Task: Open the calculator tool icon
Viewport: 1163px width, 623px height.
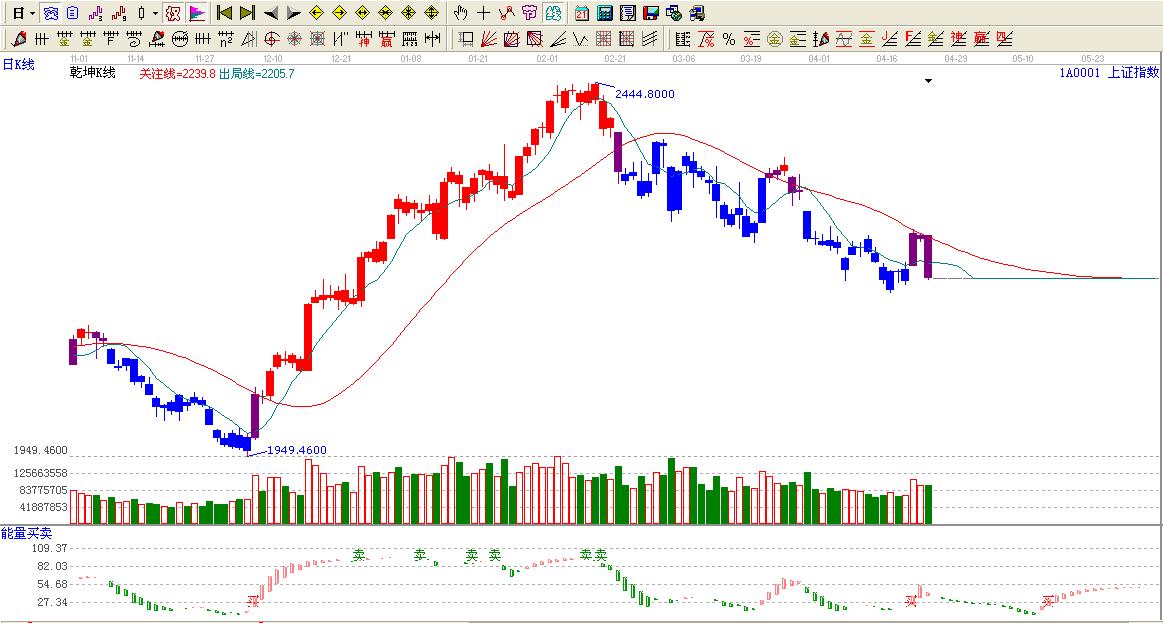Action: tap(604, 13)
